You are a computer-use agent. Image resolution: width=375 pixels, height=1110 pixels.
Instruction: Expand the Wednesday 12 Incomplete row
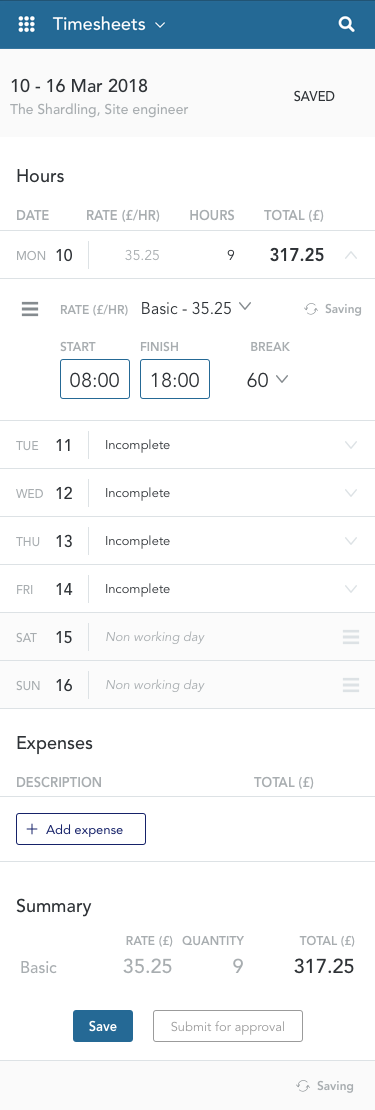(x=188, y=493)
